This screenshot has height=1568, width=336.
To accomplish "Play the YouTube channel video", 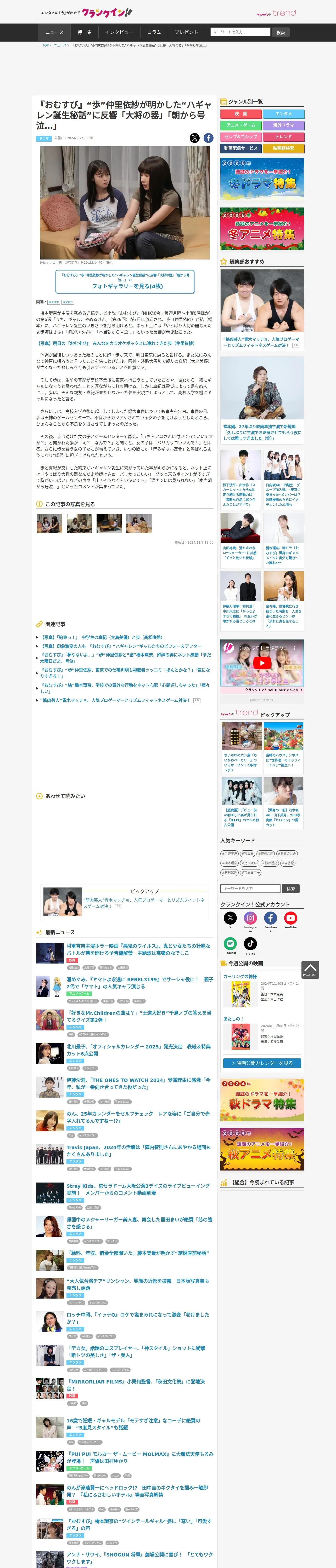I will (262, 663).
